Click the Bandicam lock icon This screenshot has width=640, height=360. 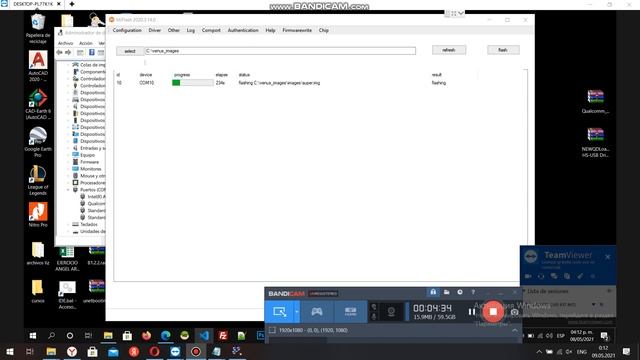point(433,292)
